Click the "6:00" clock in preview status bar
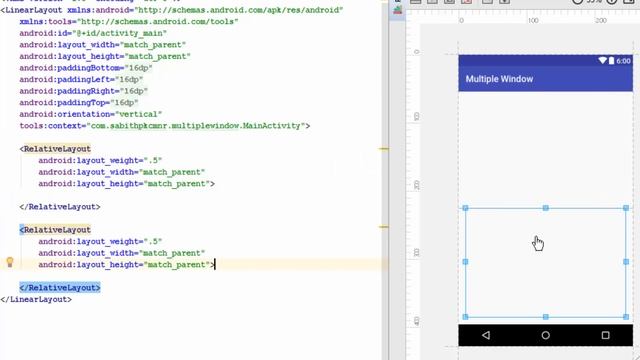This screenshot has width=640, height=360. [623, 61]
